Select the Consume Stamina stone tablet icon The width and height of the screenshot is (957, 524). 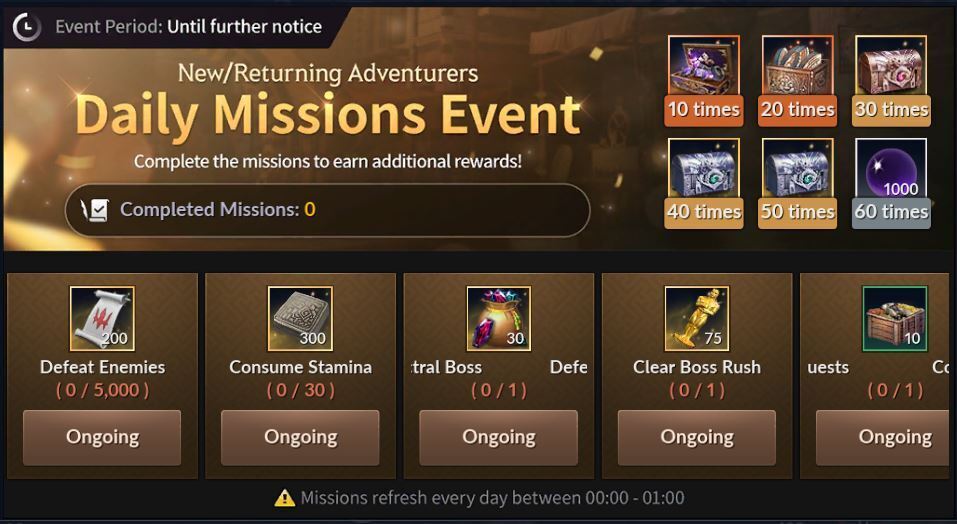(300, 318)
